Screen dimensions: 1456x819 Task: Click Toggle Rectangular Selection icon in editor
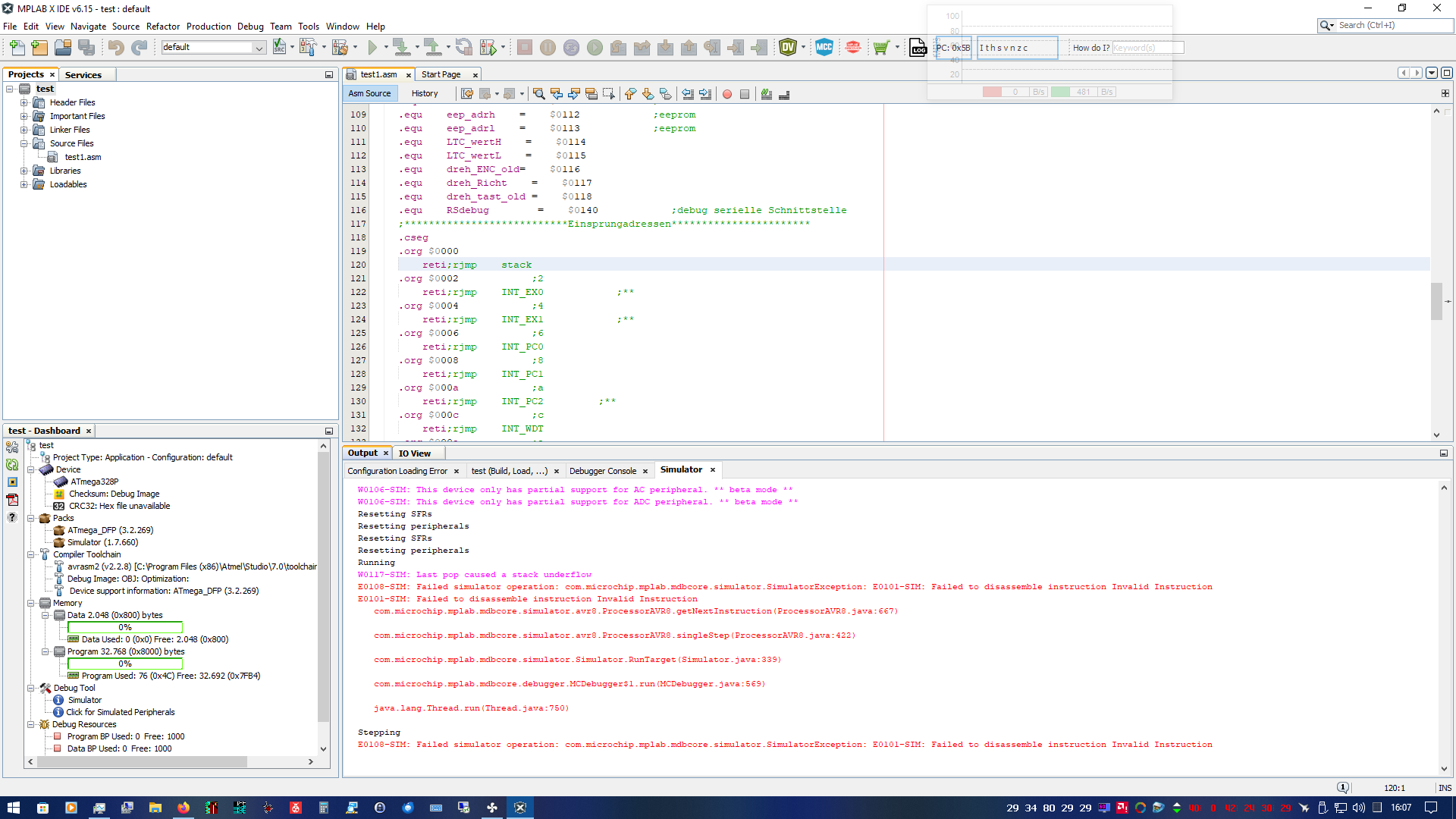click(x=608, y=94)
